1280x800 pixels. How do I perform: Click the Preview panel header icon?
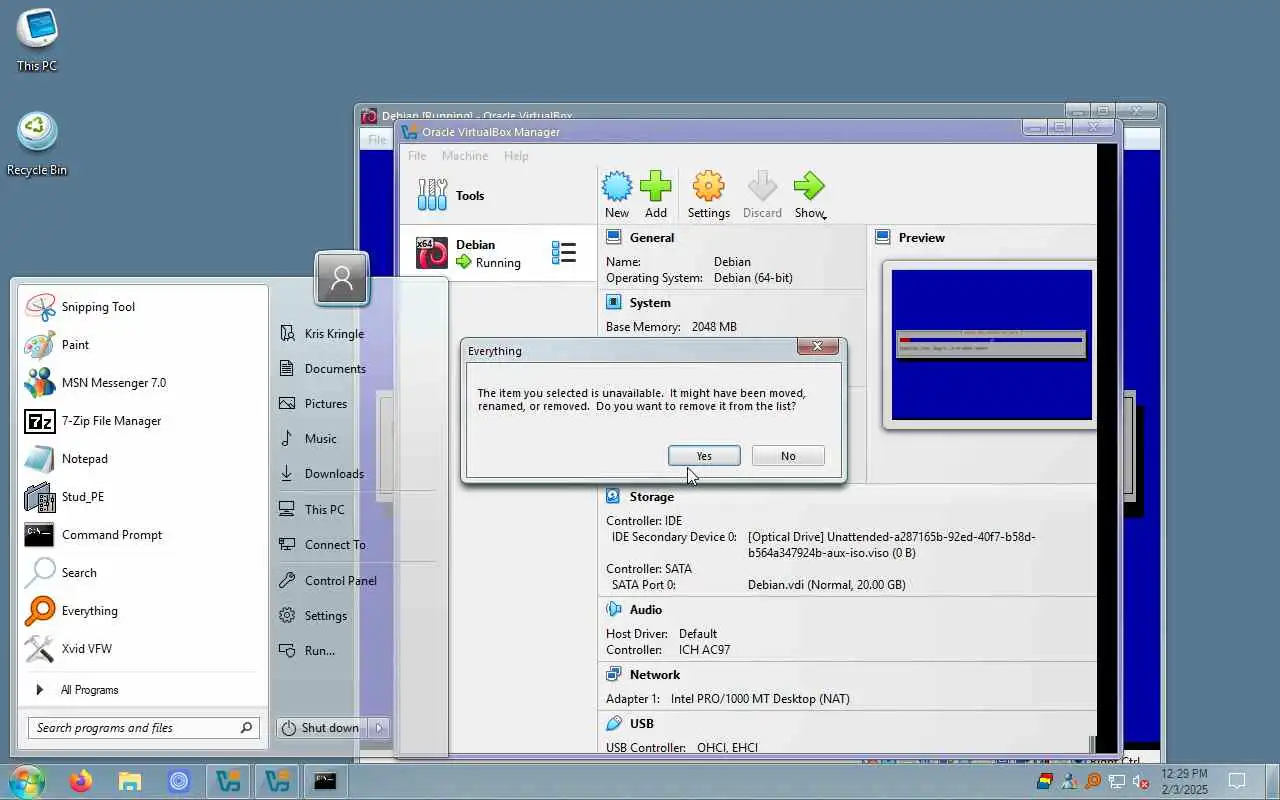pyautogui.click(x=883, y=237)
